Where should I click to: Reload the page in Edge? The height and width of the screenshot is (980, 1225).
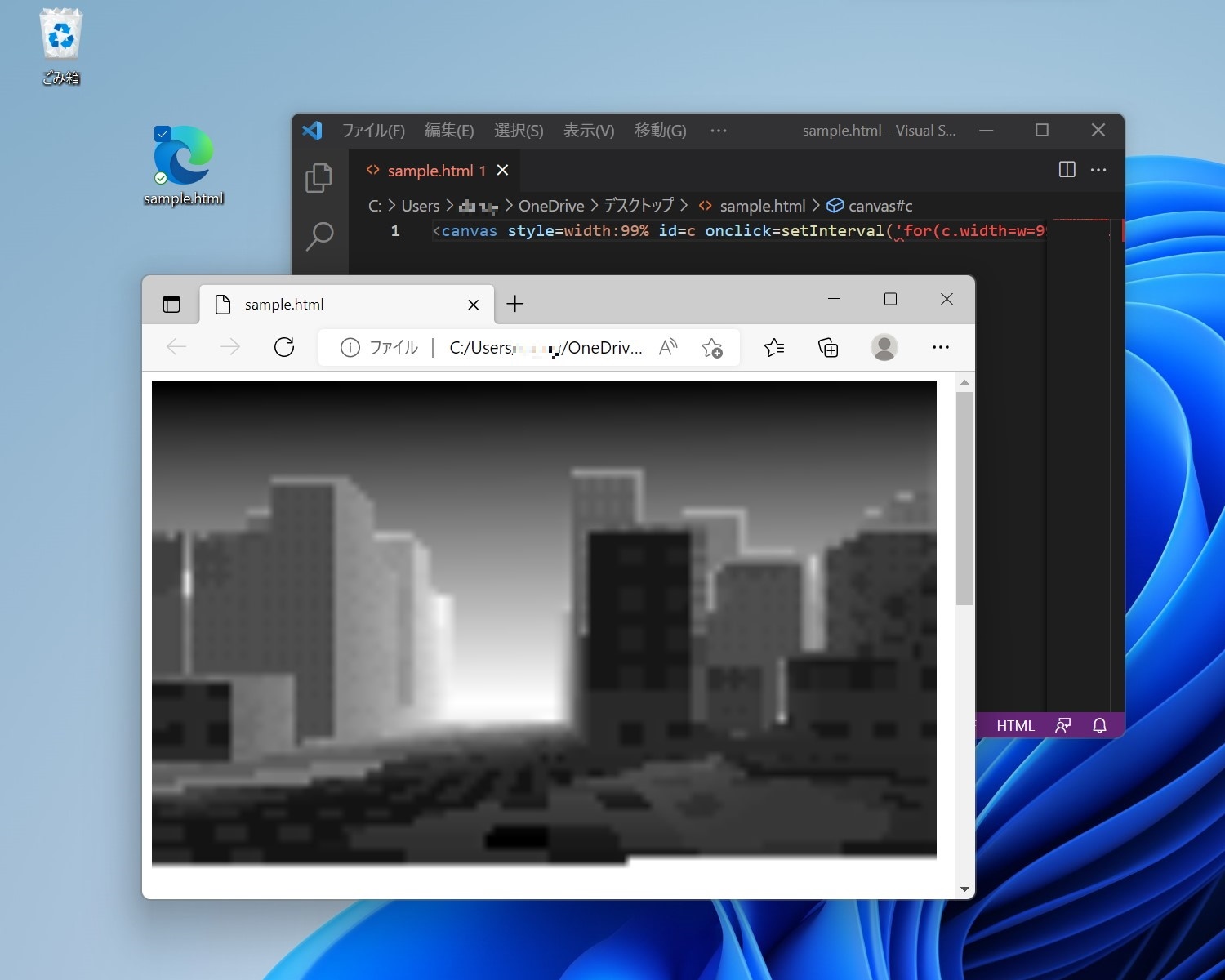click(283, 347)
